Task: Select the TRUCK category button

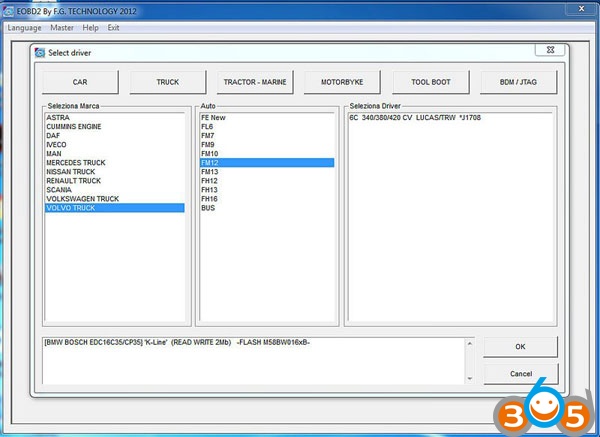Action: (x=168, y=82)
